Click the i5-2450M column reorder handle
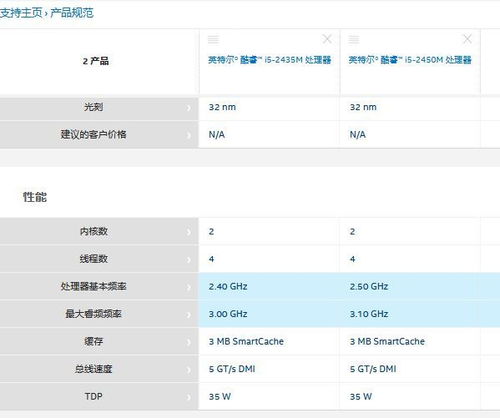 (x=354, y=39)
